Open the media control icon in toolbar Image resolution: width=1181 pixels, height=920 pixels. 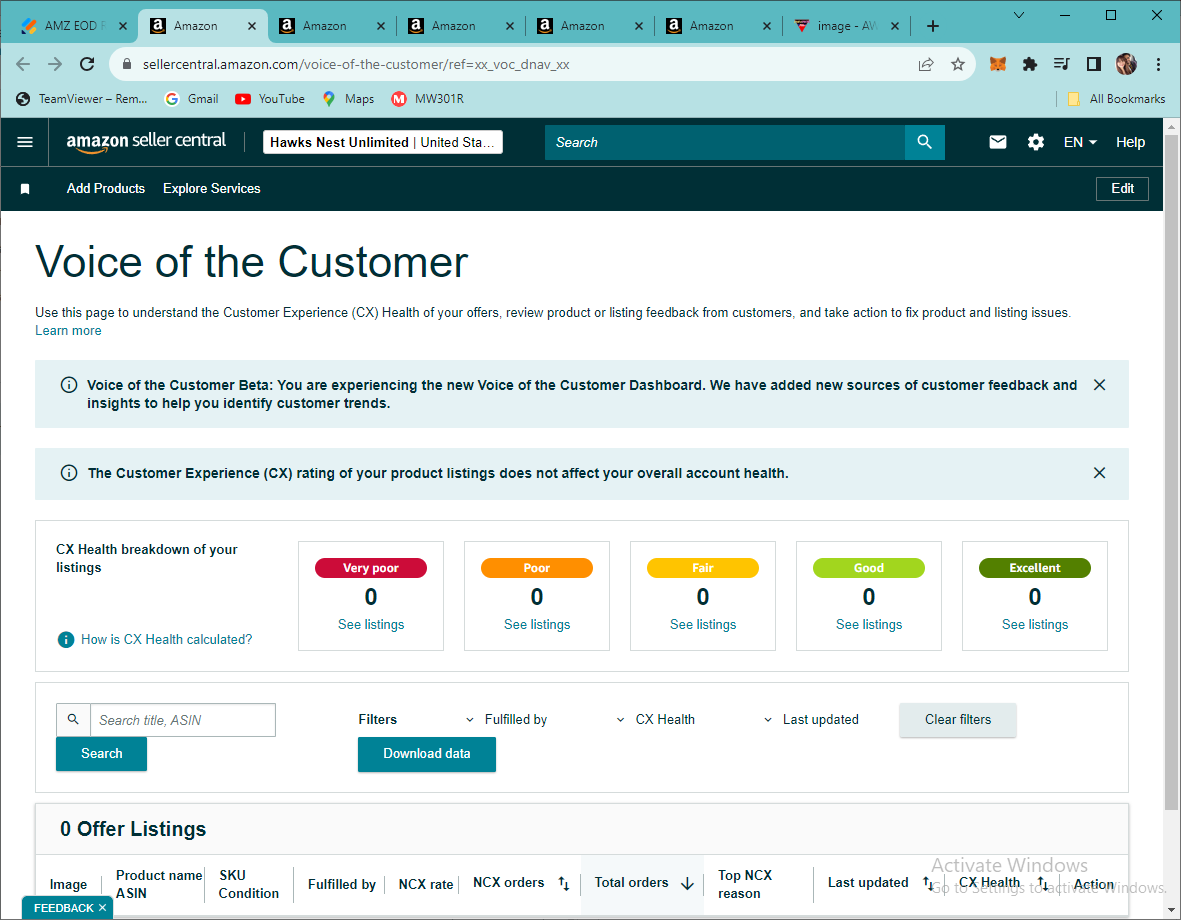click(x=1061, y=64)
